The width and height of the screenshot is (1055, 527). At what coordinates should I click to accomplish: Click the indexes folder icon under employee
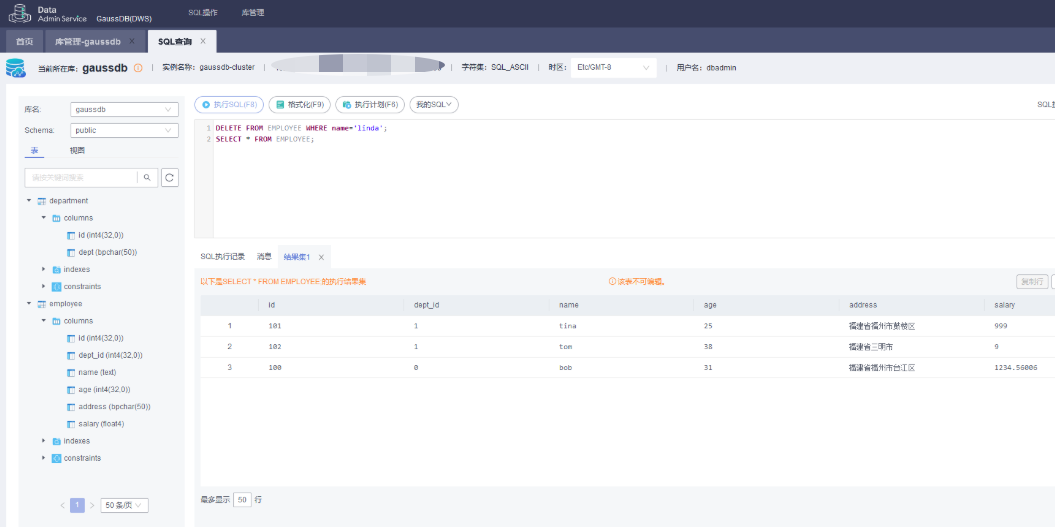57,442
